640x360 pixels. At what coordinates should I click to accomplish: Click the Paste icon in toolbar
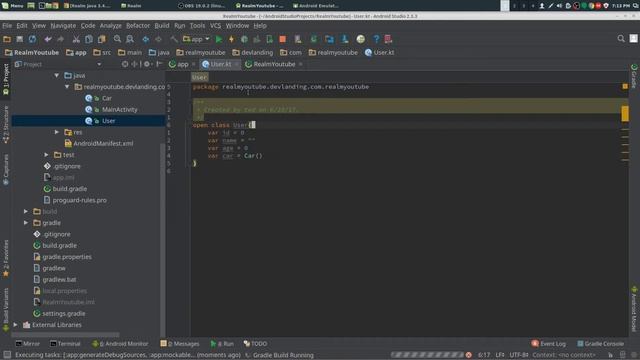[x=102, y=39]
